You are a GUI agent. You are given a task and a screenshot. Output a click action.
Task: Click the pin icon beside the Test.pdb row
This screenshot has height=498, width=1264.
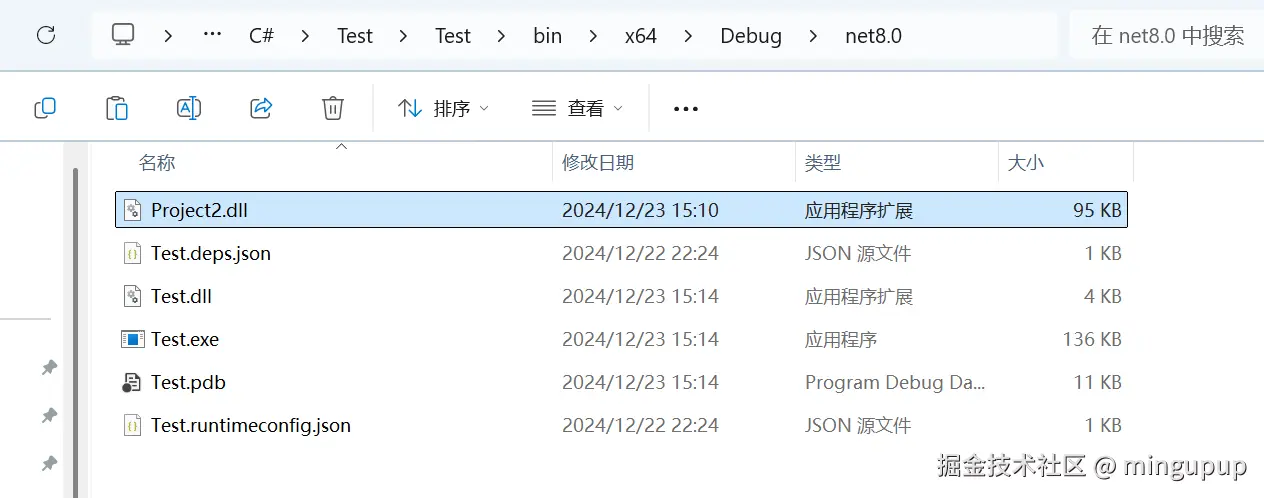point(48,414)
